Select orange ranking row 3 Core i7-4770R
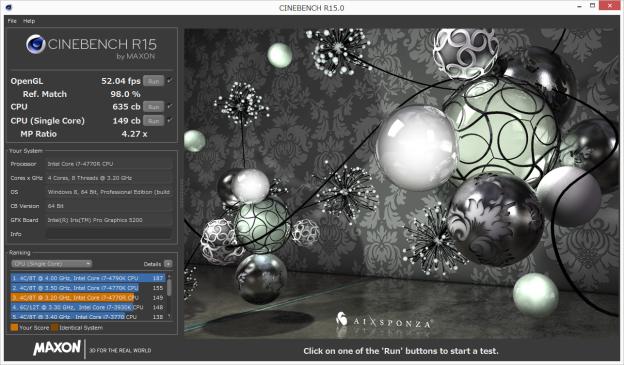This screenshot has width=624, height=365. (88, 297)
